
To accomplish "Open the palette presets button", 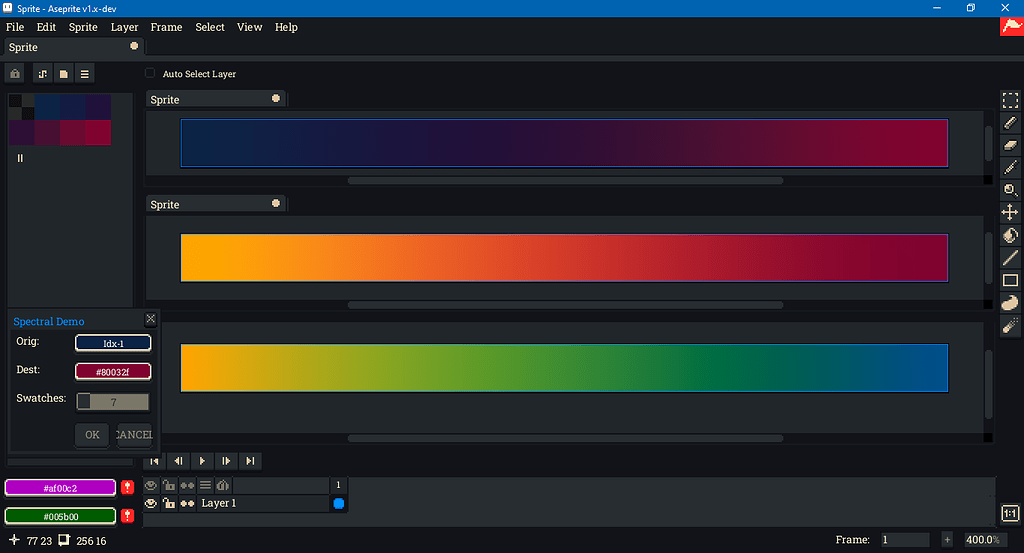I will pyautogui.click(x=63, y=74).
